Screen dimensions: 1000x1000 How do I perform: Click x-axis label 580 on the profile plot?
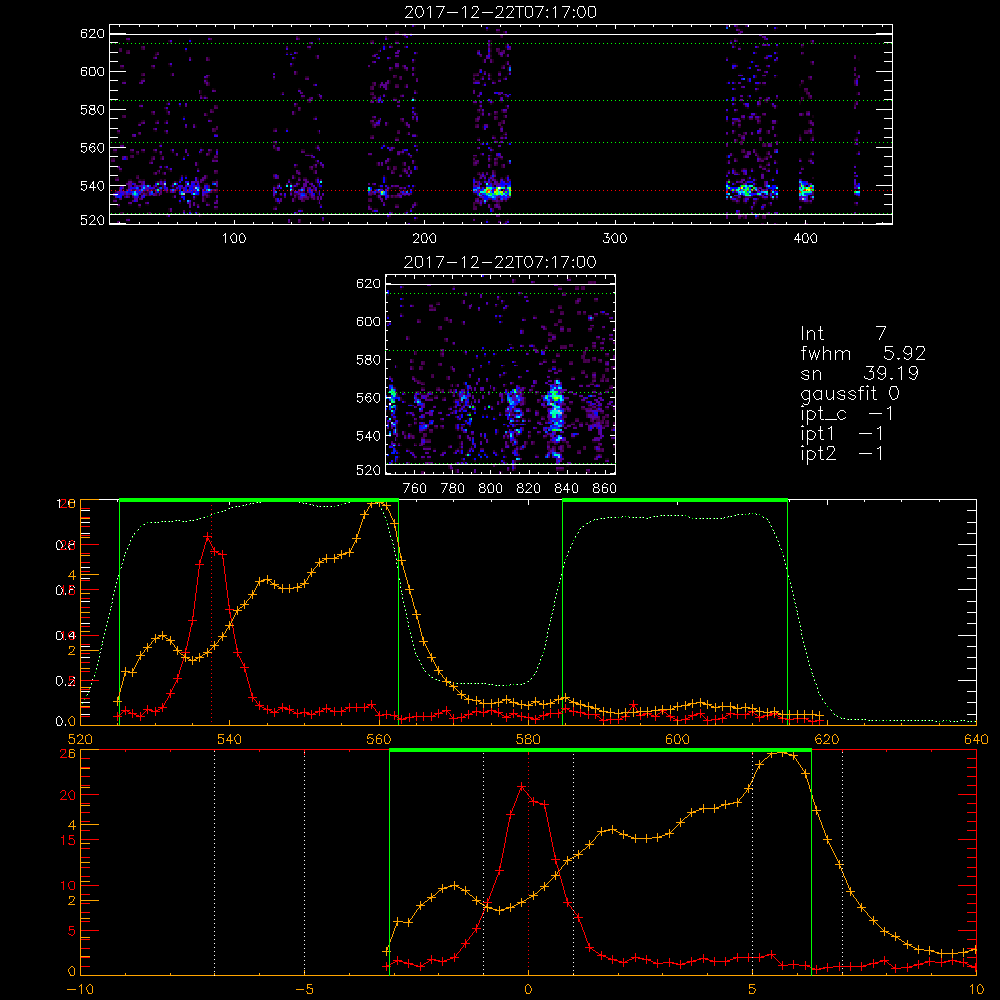tap(528, 740)
